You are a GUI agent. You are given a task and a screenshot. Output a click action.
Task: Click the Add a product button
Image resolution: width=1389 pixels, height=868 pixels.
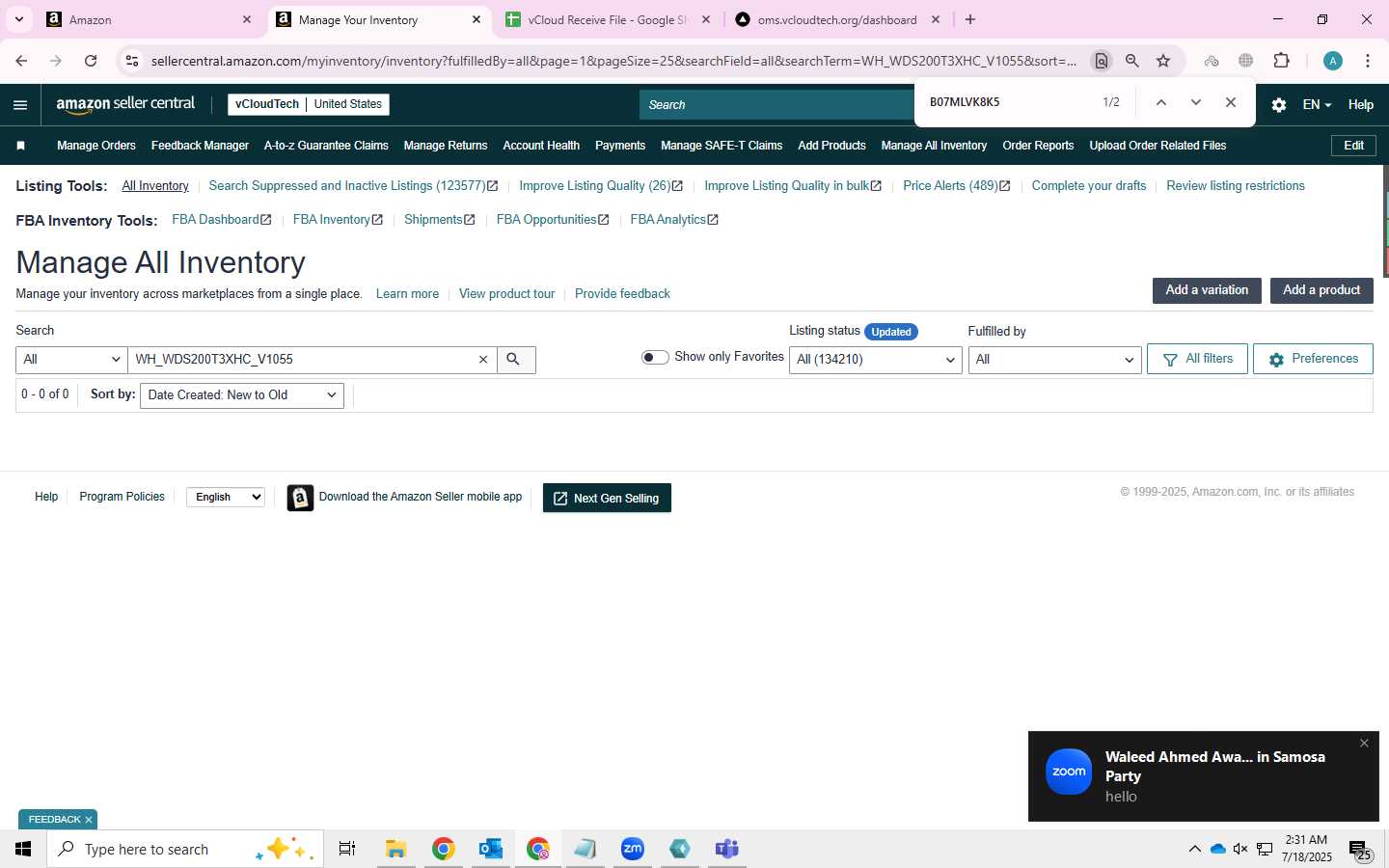(x=1321, y=290)
